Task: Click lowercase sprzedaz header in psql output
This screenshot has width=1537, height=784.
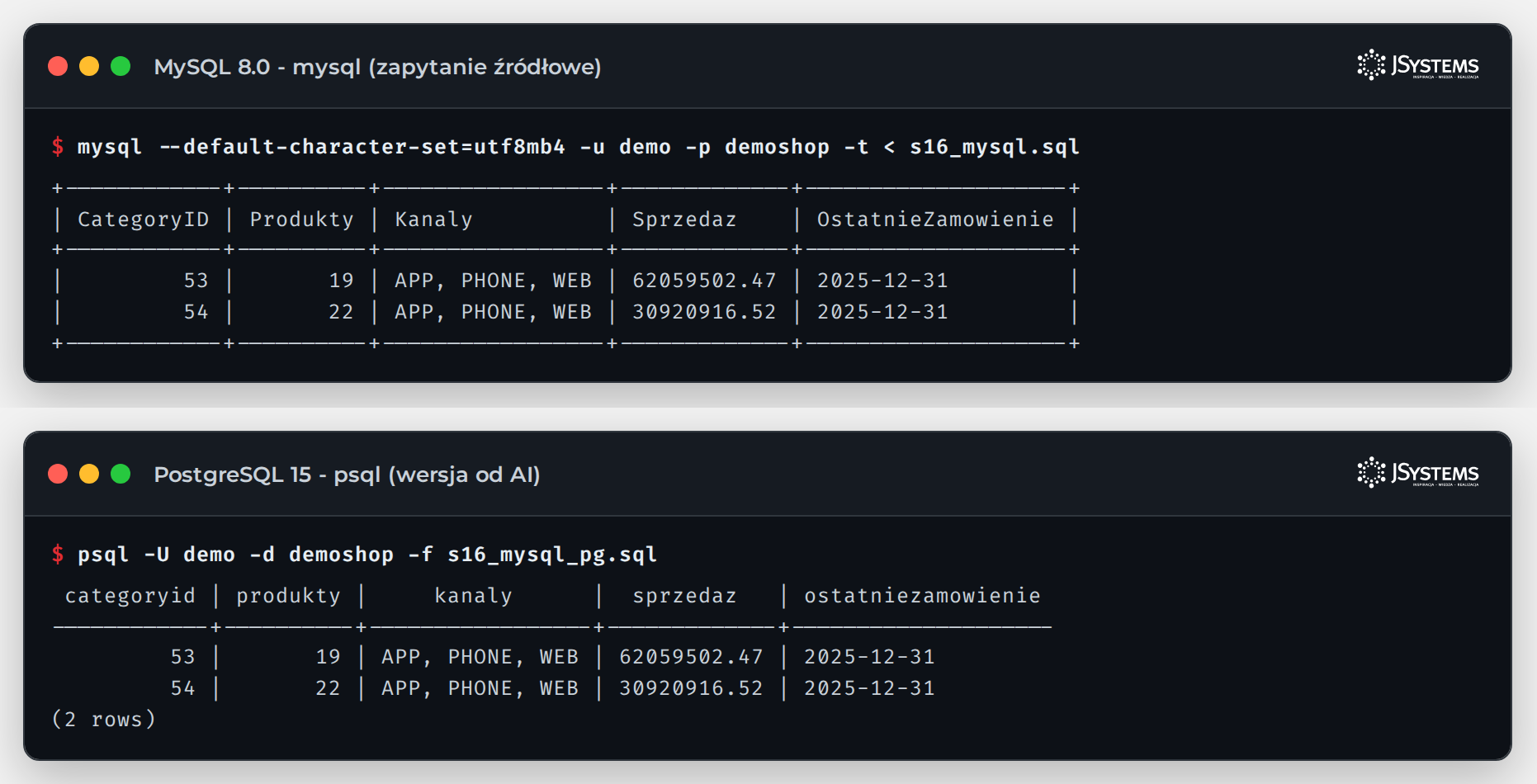Action: (684, 596)
